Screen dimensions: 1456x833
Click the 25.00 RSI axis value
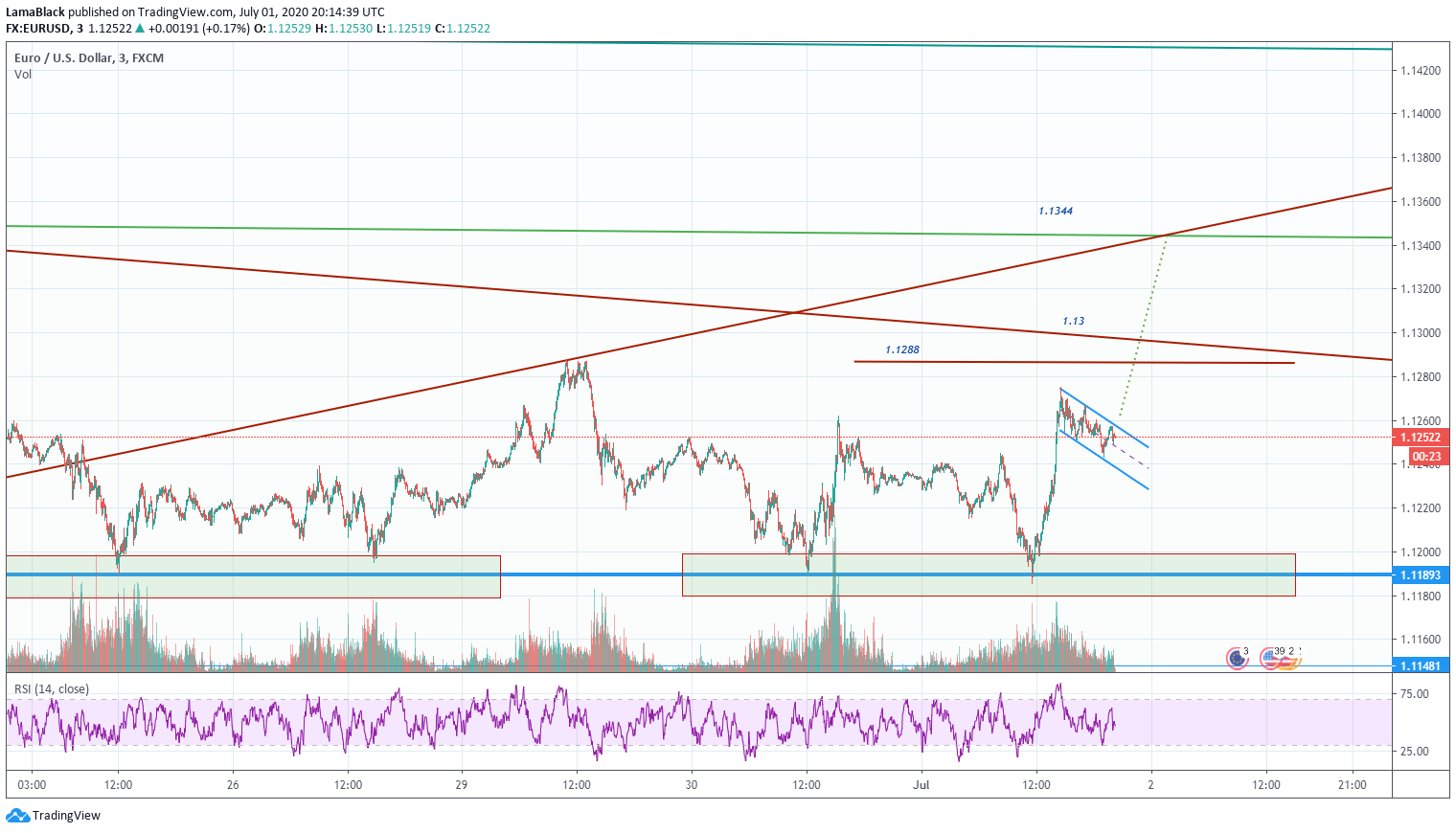tap(1414, 752)
